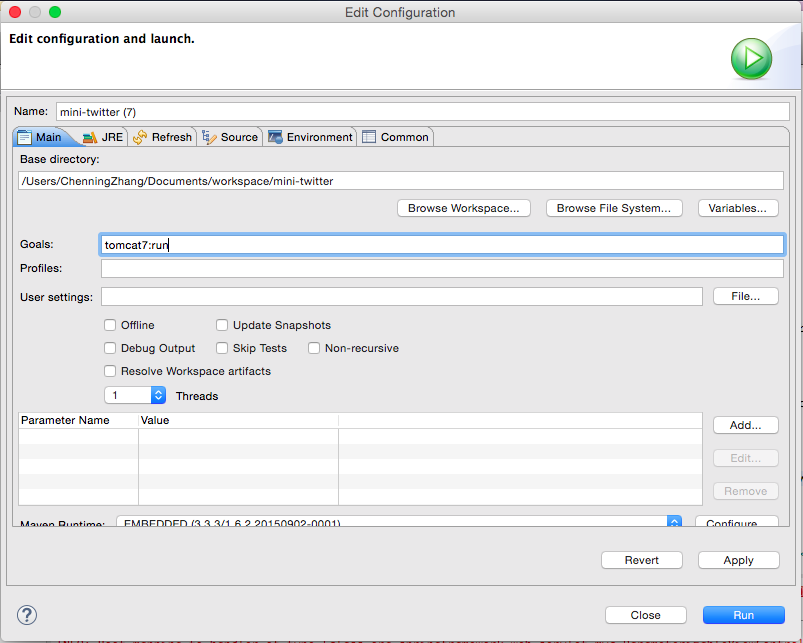This screenshot has width=803, height=643.
Task: Select the Common tab
Action: click(396, 137)
